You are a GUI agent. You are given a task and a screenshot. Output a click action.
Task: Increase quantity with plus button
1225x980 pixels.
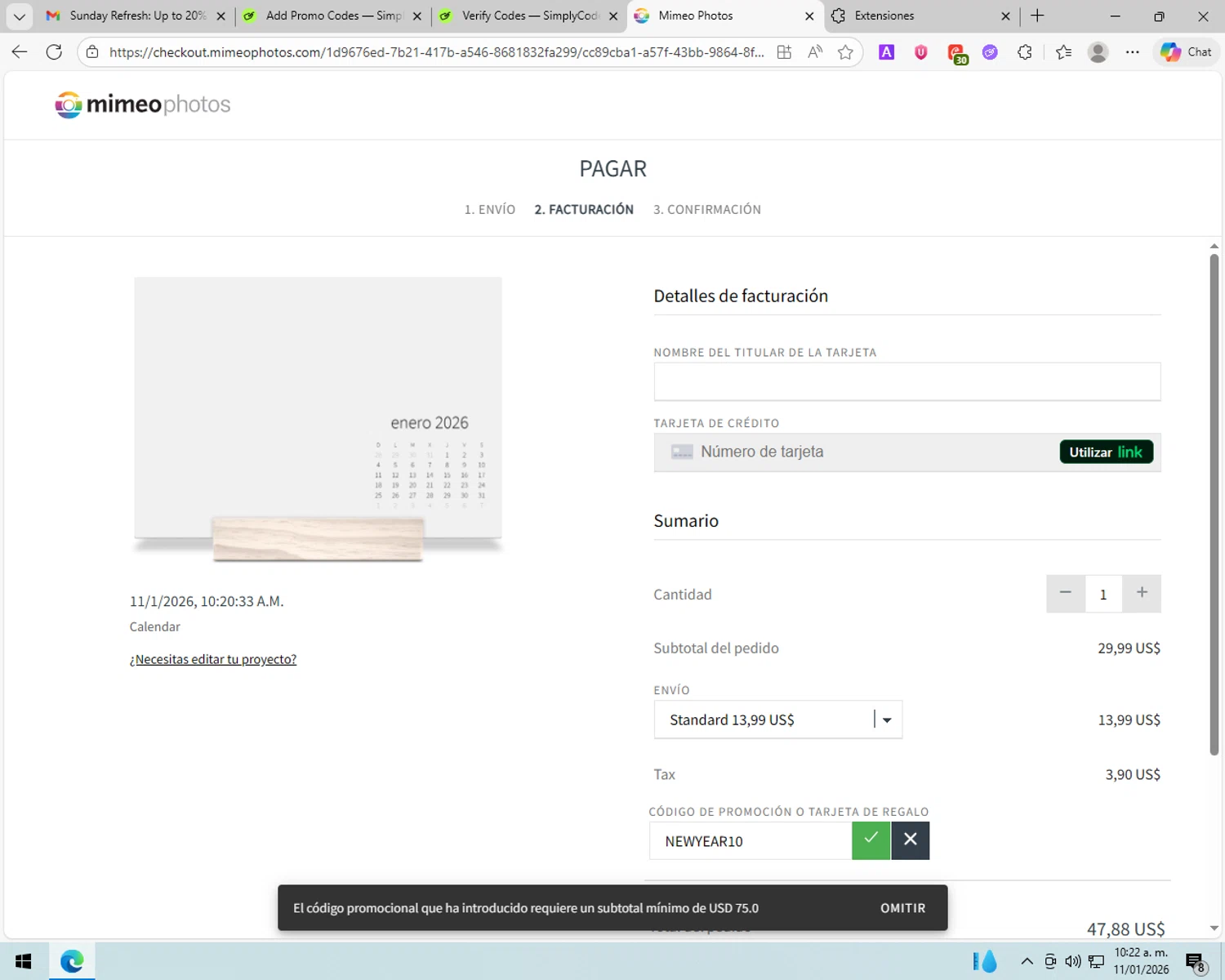pyautogui.click(x=1142, y=594)
